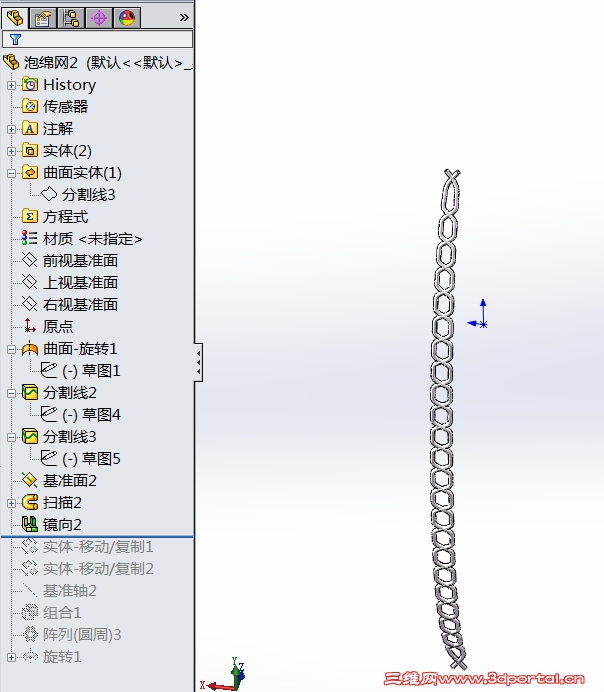Select the 草图1 sketch icon

coord(49,370)
